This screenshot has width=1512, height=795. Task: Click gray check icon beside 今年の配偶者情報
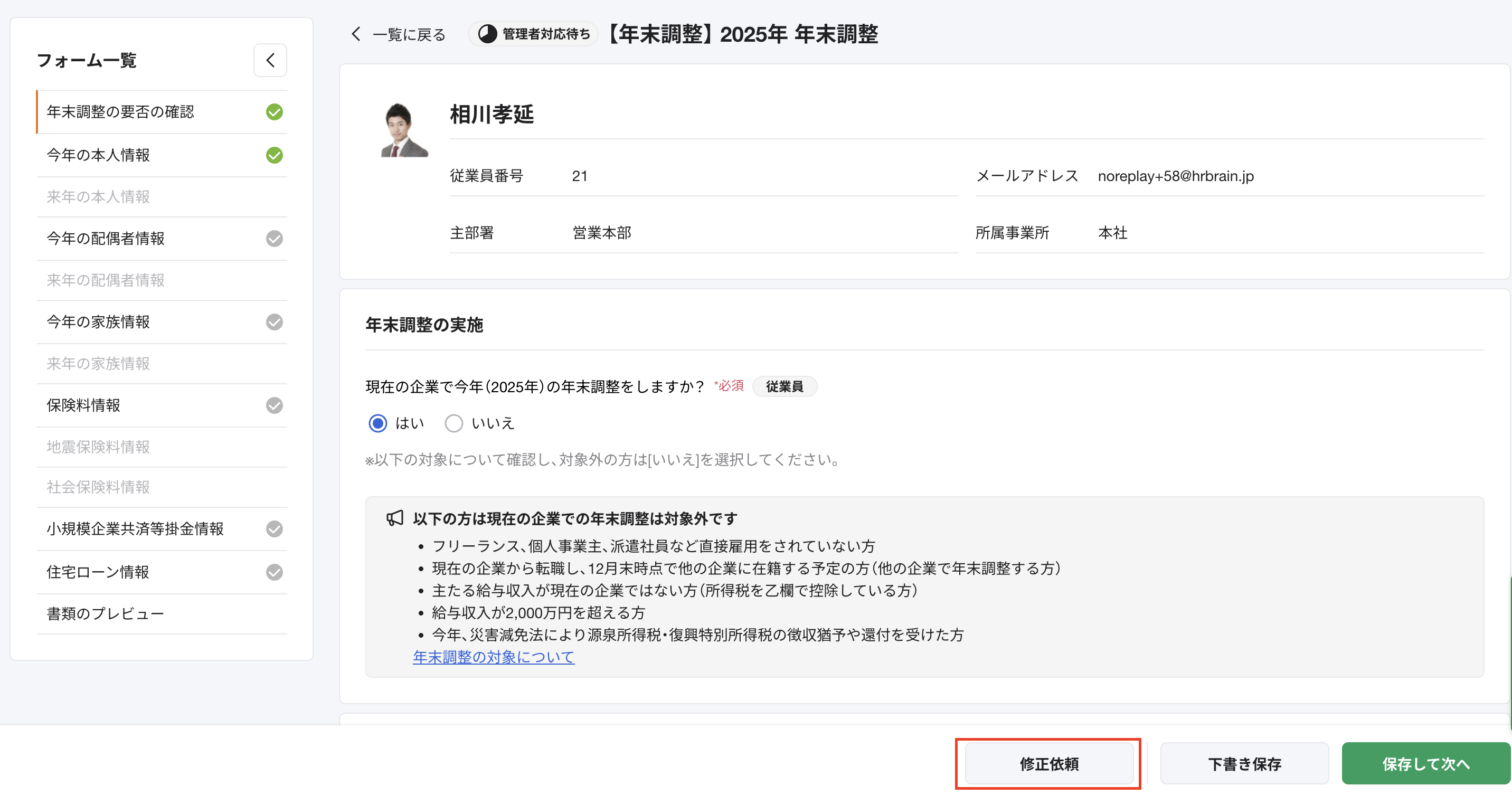click(274, 239)
